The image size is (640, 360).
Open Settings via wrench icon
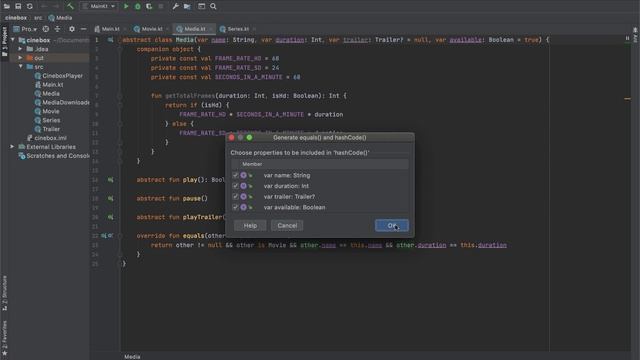[x=175, y=6]
